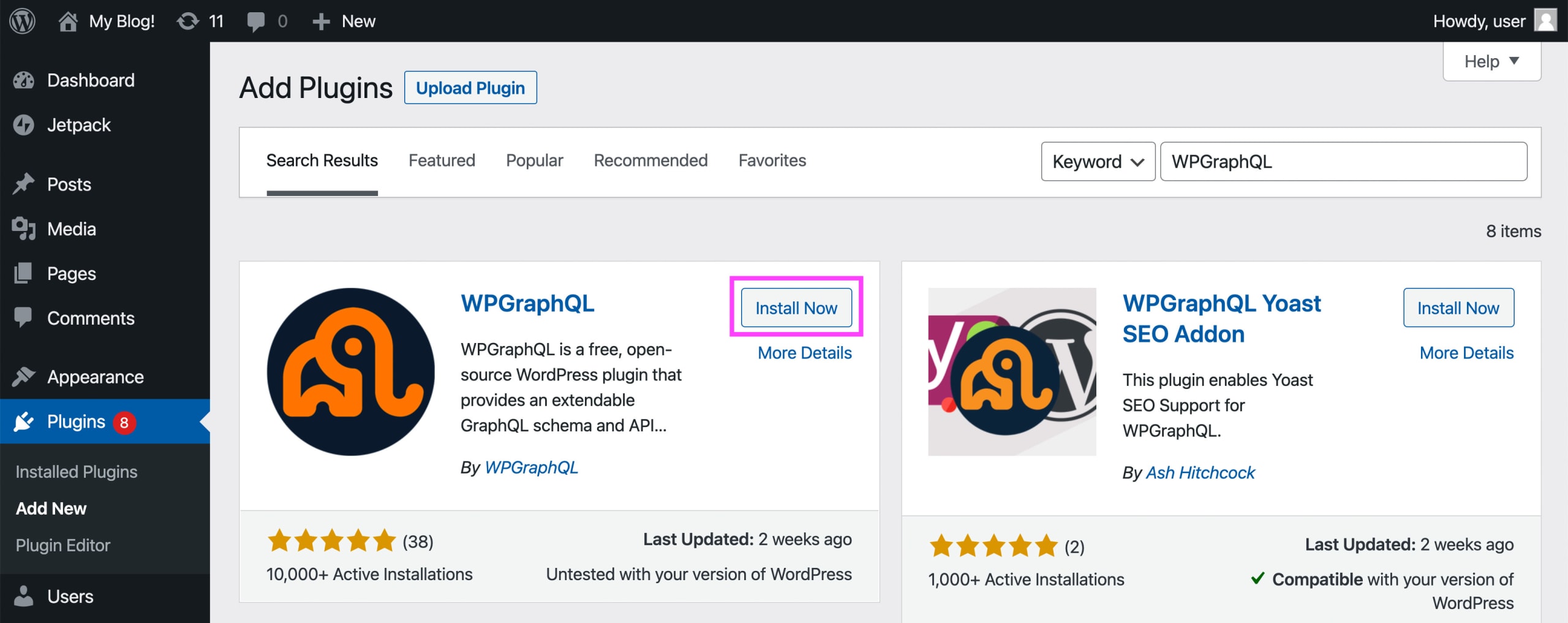Image resolution: width=1568 pixels, height=623 pixels.
Task: Expand the Help panel dropdown
Action: (x=1491, y=61)
